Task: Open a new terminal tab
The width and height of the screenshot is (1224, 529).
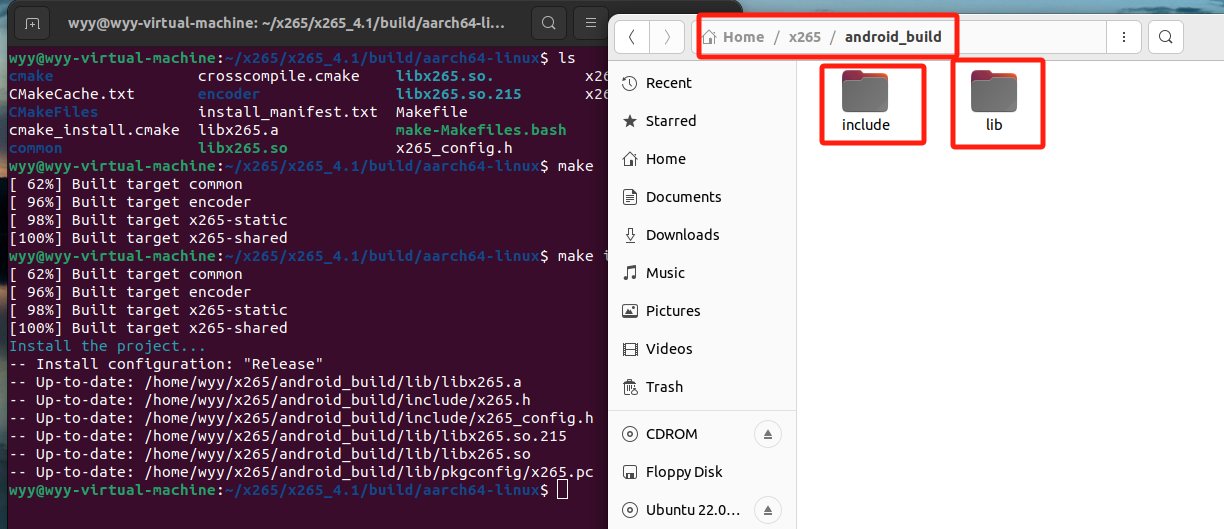Action: (x=33, y=23)
